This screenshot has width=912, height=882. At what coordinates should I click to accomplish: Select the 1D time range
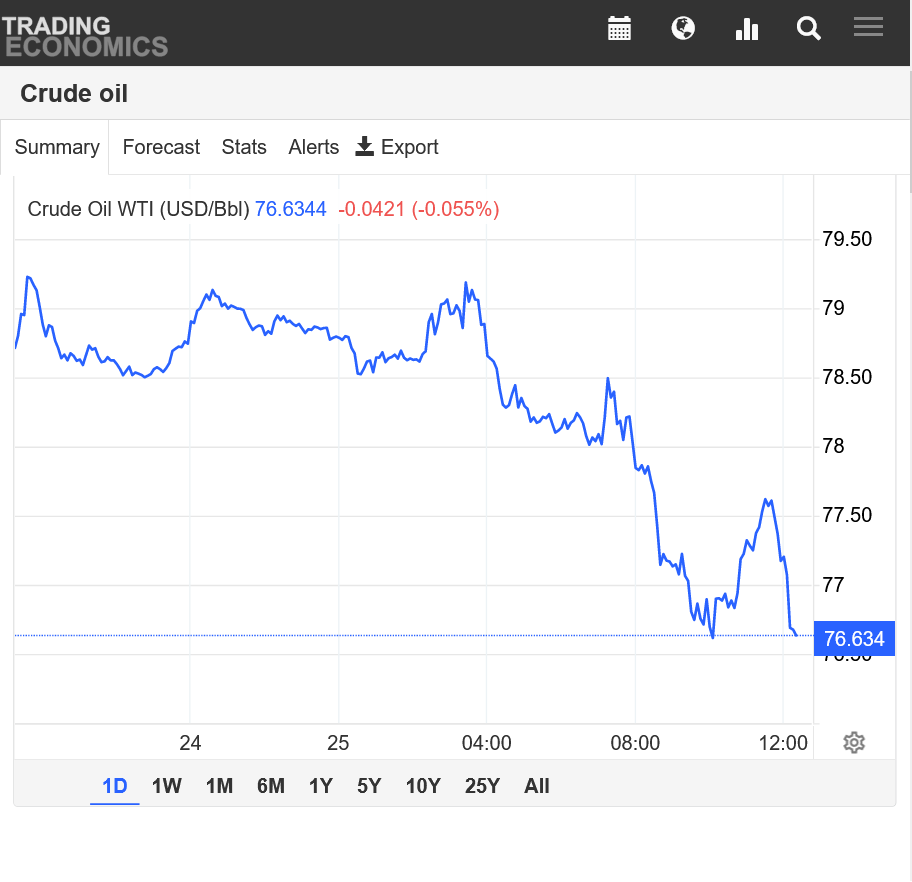click(115, 786)
